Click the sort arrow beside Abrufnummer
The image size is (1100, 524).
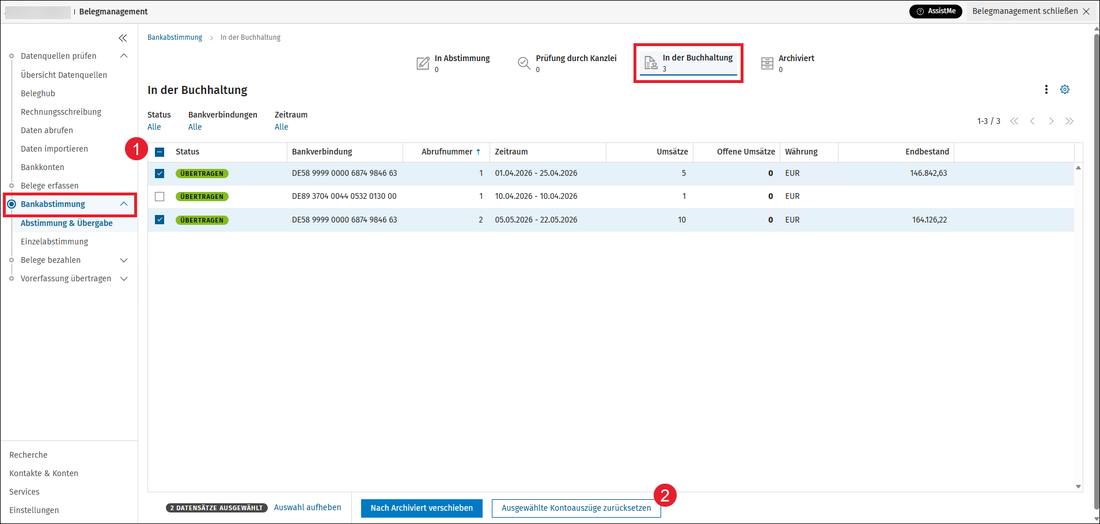pyautogui.click(x=478, y=152)
